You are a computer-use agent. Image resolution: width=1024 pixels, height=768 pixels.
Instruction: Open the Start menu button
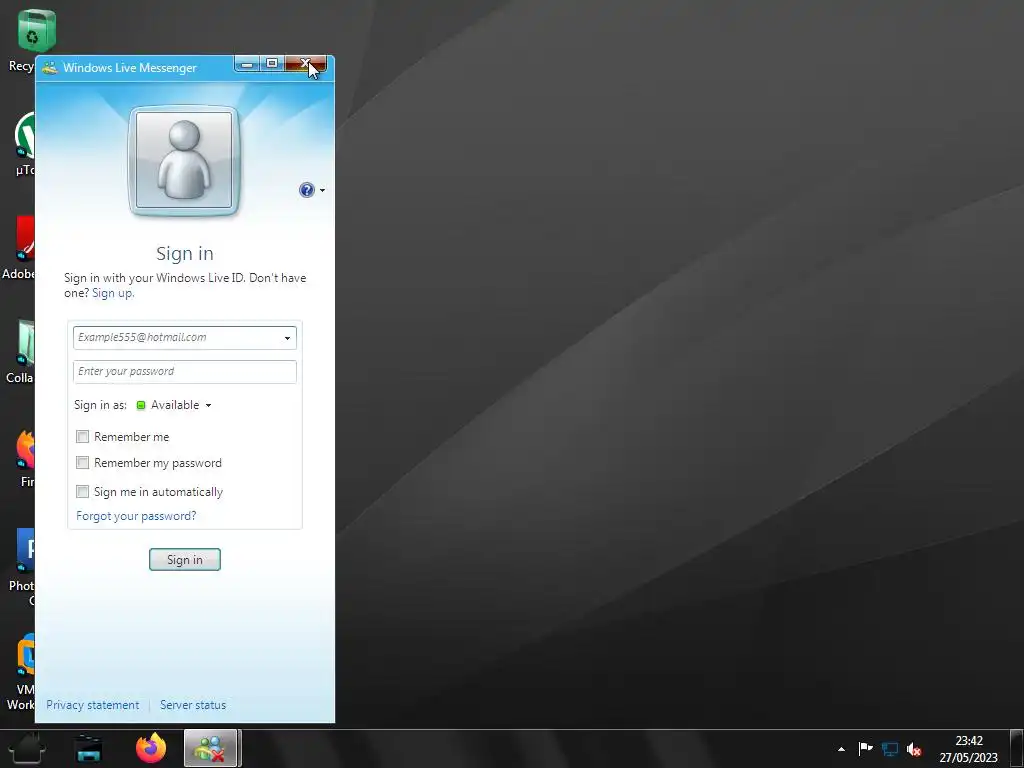27,748
